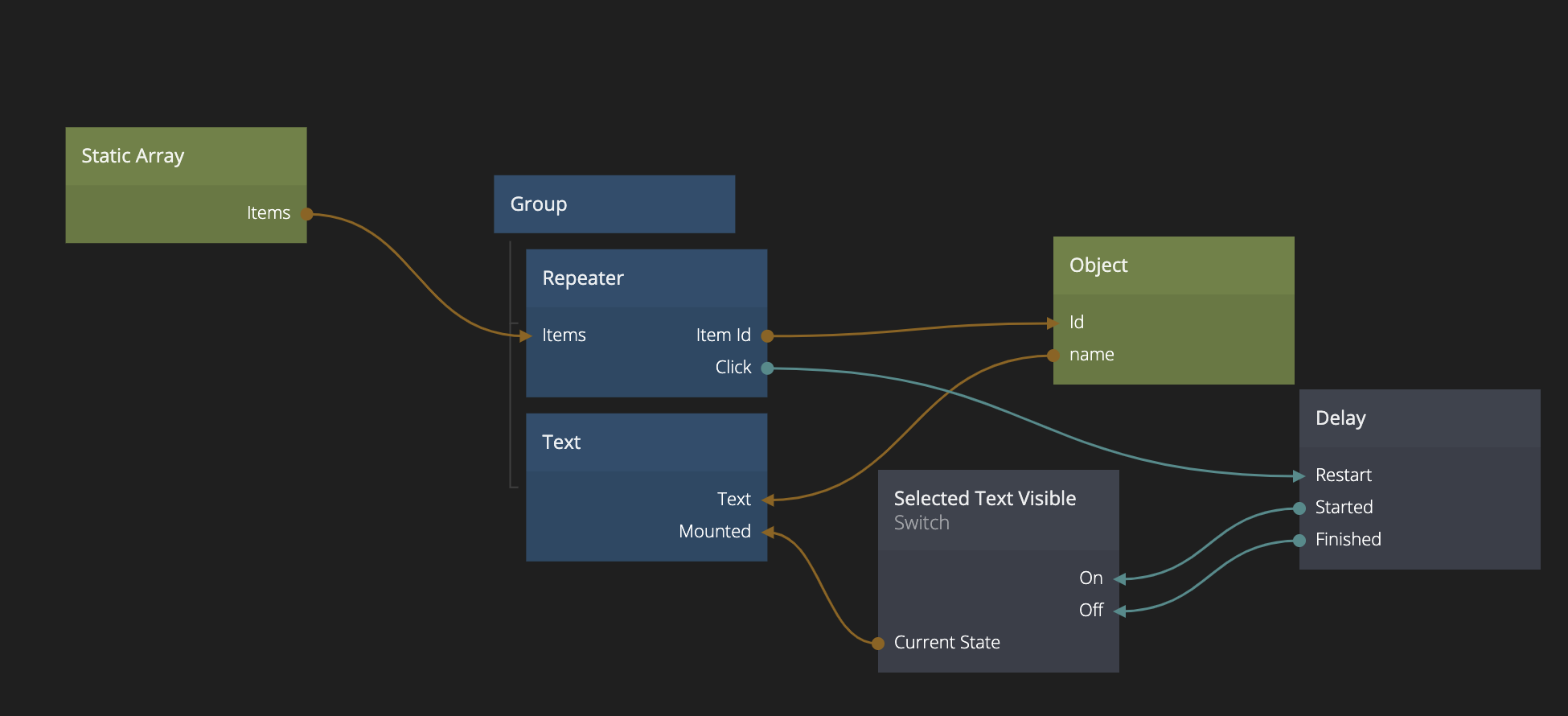This screenshot has width=1568, height=716.
Task: Select the Object node header
Action: point(1173,265)
